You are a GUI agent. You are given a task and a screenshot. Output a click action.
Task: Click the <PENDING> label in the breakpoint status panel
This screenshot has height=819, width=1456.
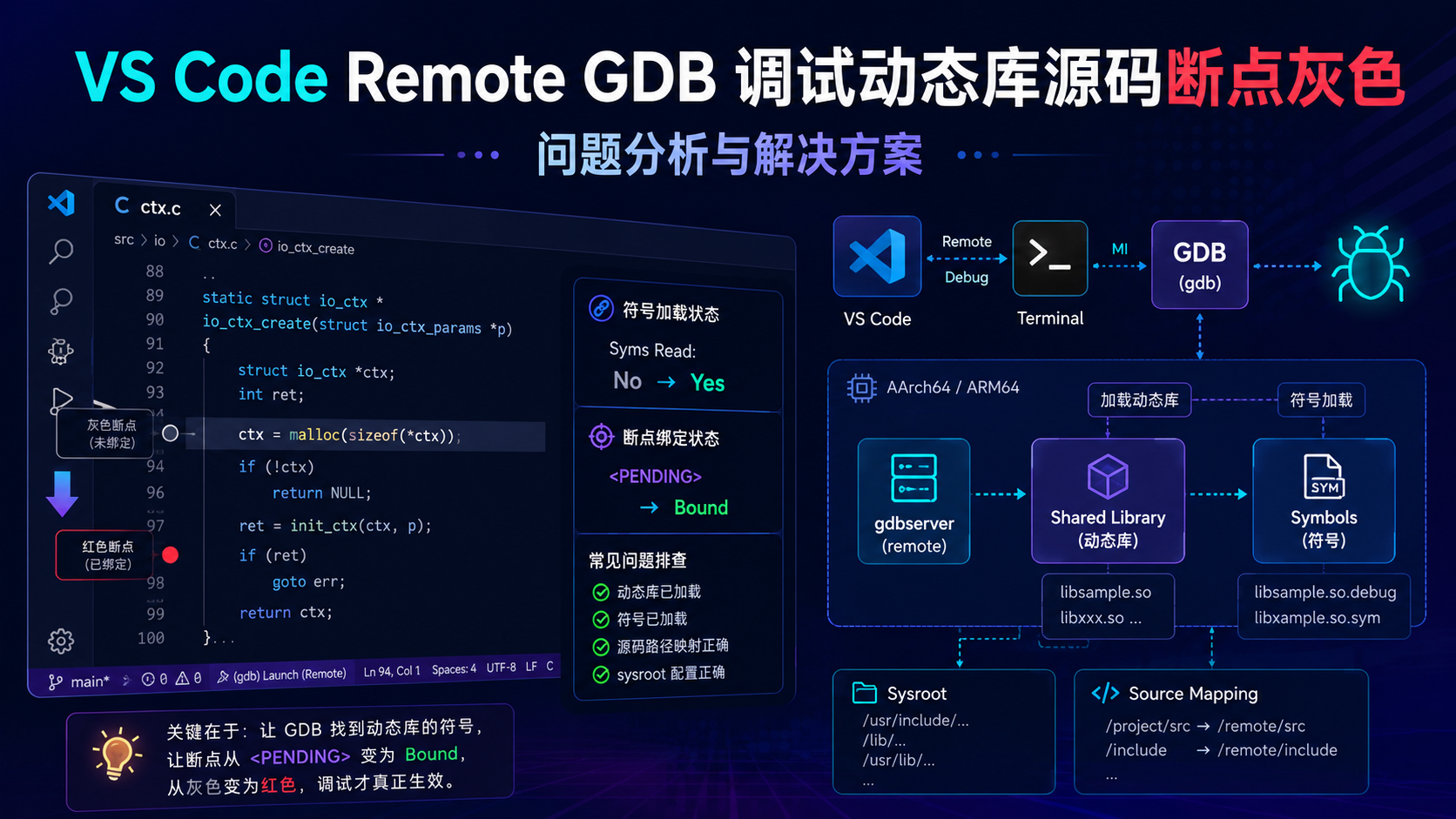click(x=655, y=476)
